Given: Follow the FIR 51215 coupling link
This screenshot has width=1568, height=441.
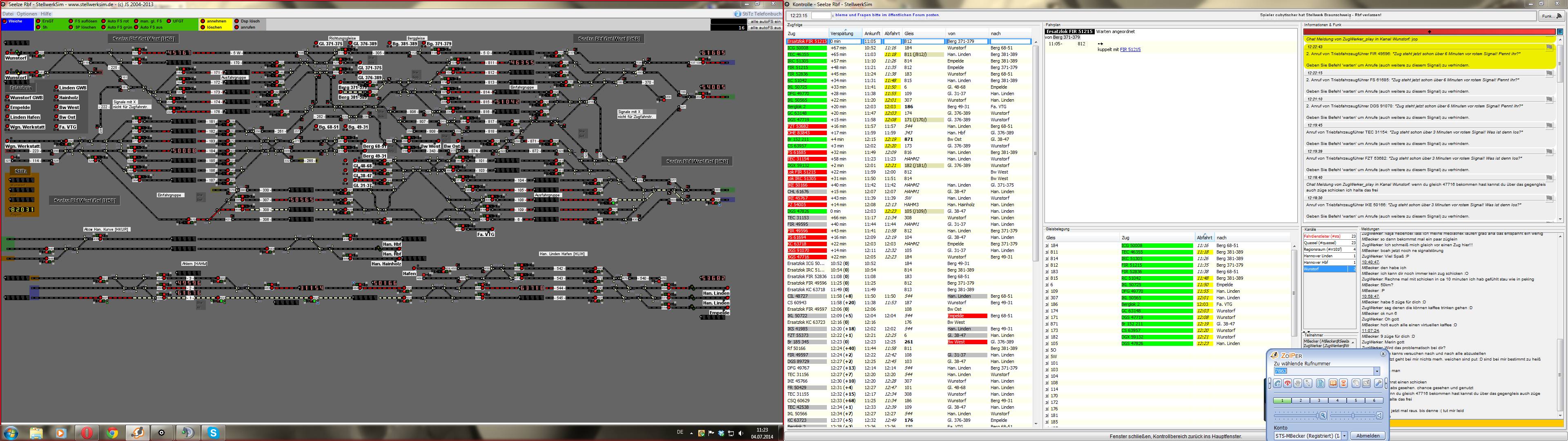Looking at the screenshot, I should pyautogui.click(x=1130, y=49).
